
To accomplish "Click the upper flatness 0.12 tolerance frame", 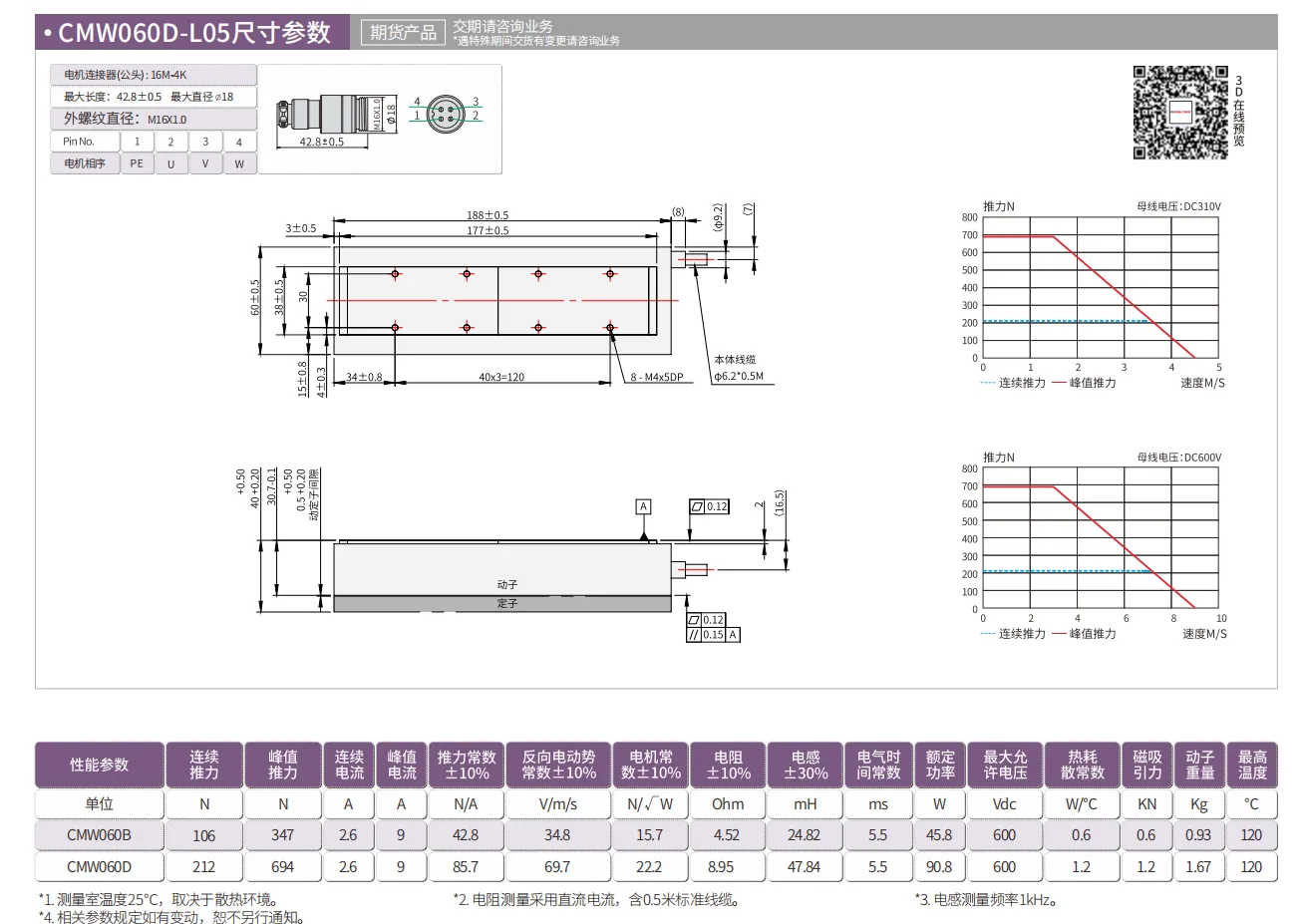I will [x=709, y=506].
